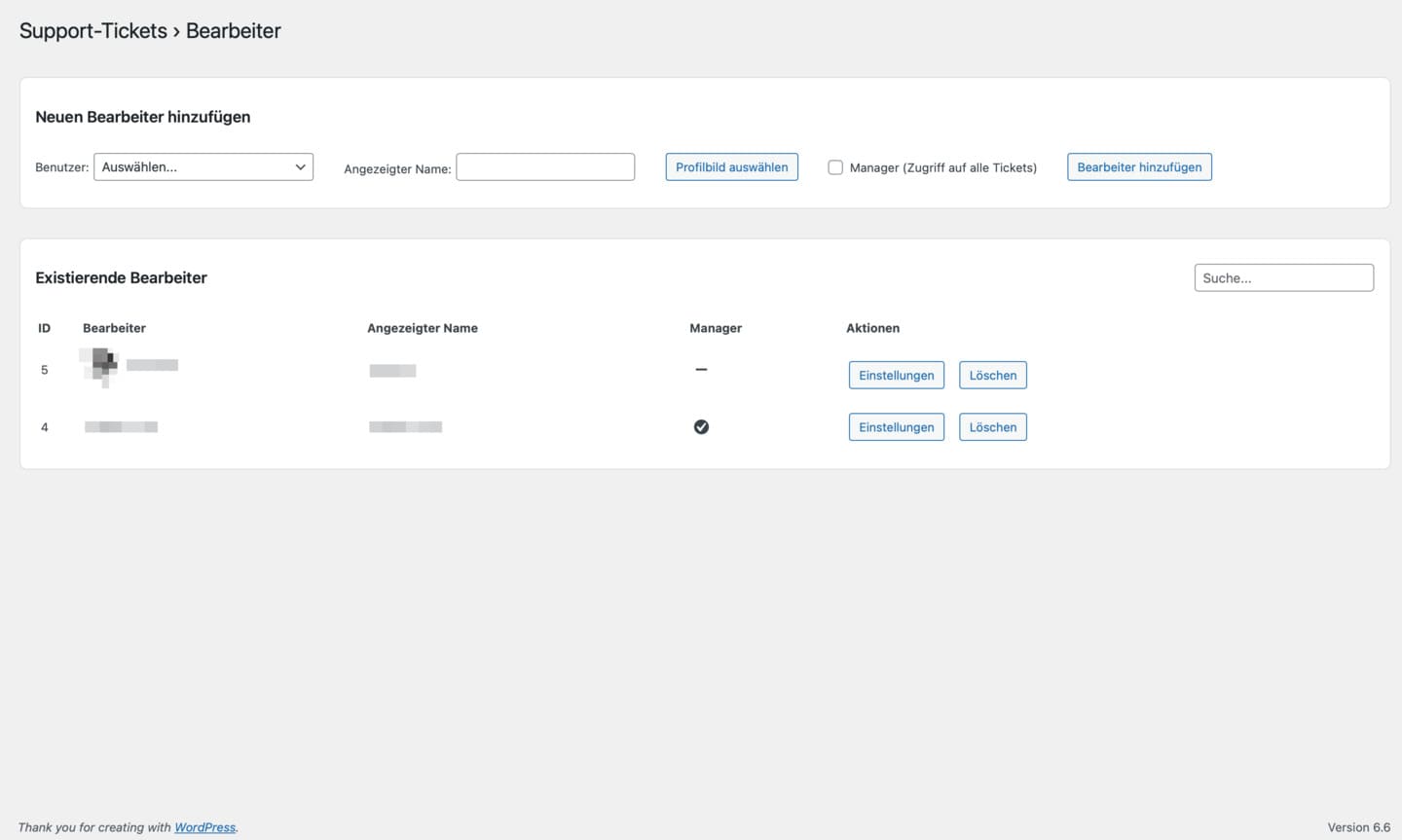Open Einstellungen for Bearbeiter ID 4
Image resolution: width=1402 pixels, height=840 pixels.
[896, 427]
